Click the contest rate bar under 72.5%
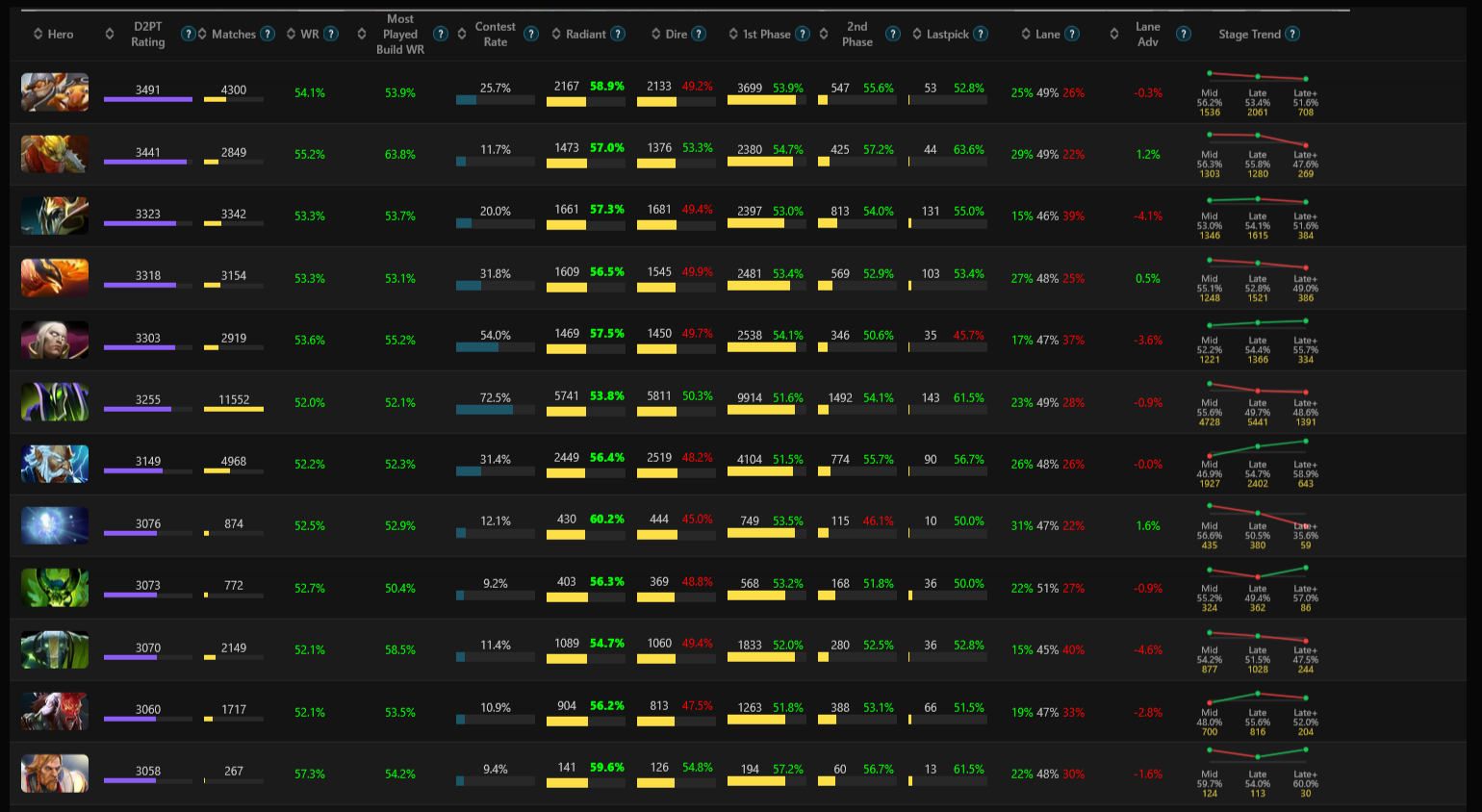This screenshot has width=1482, height=812. pos(496,410)
